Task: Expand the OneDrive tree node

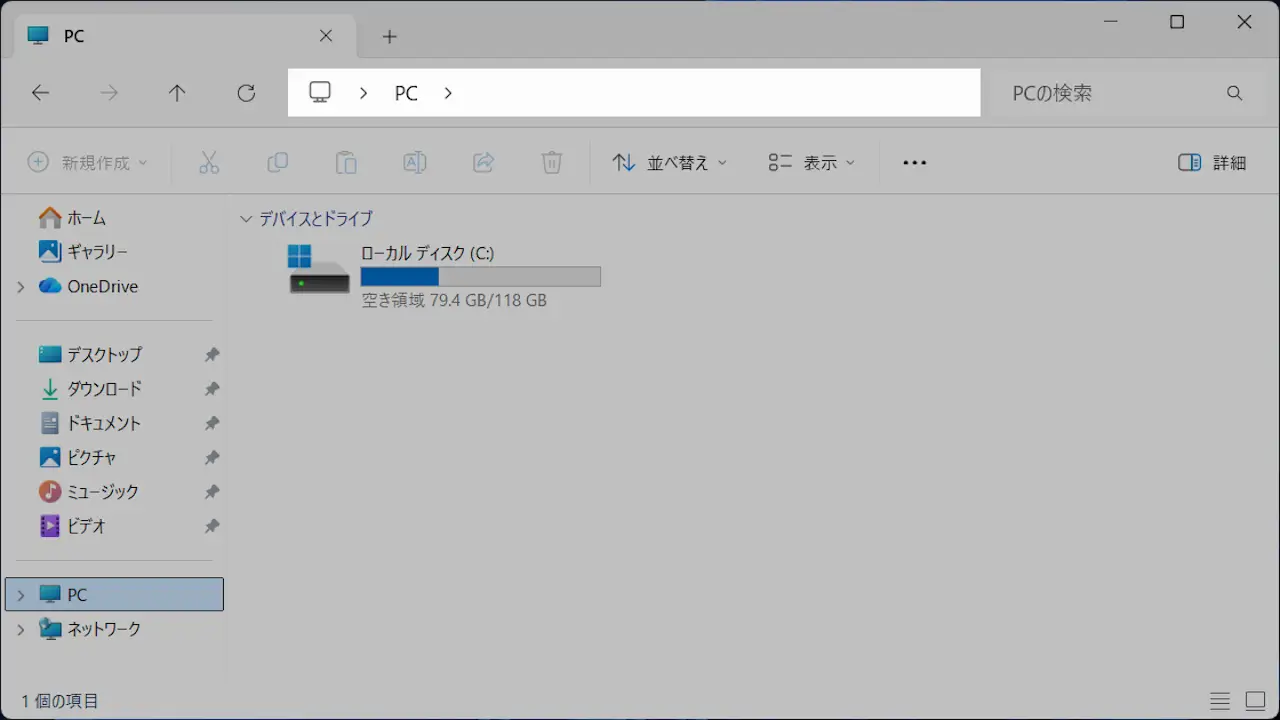Action: [x=21, y=287]
